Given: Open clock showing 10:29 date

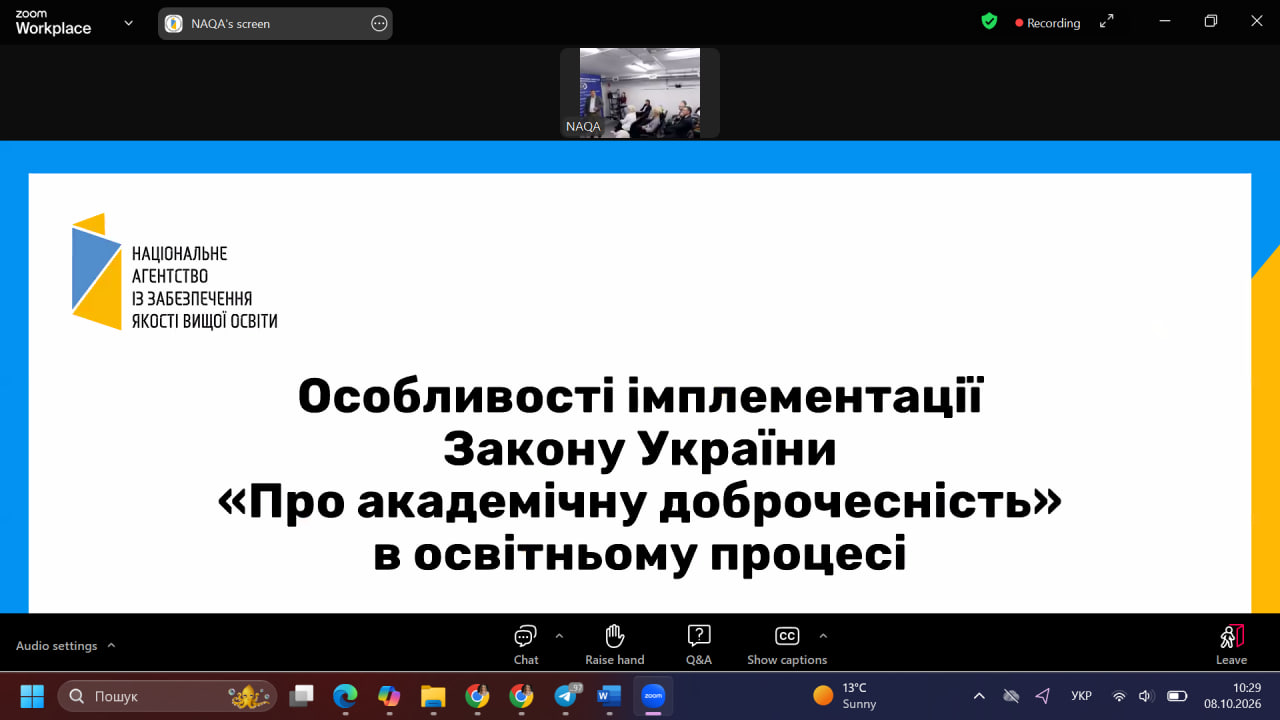Looking at the screenshot, I should (x=1232, y=696).
